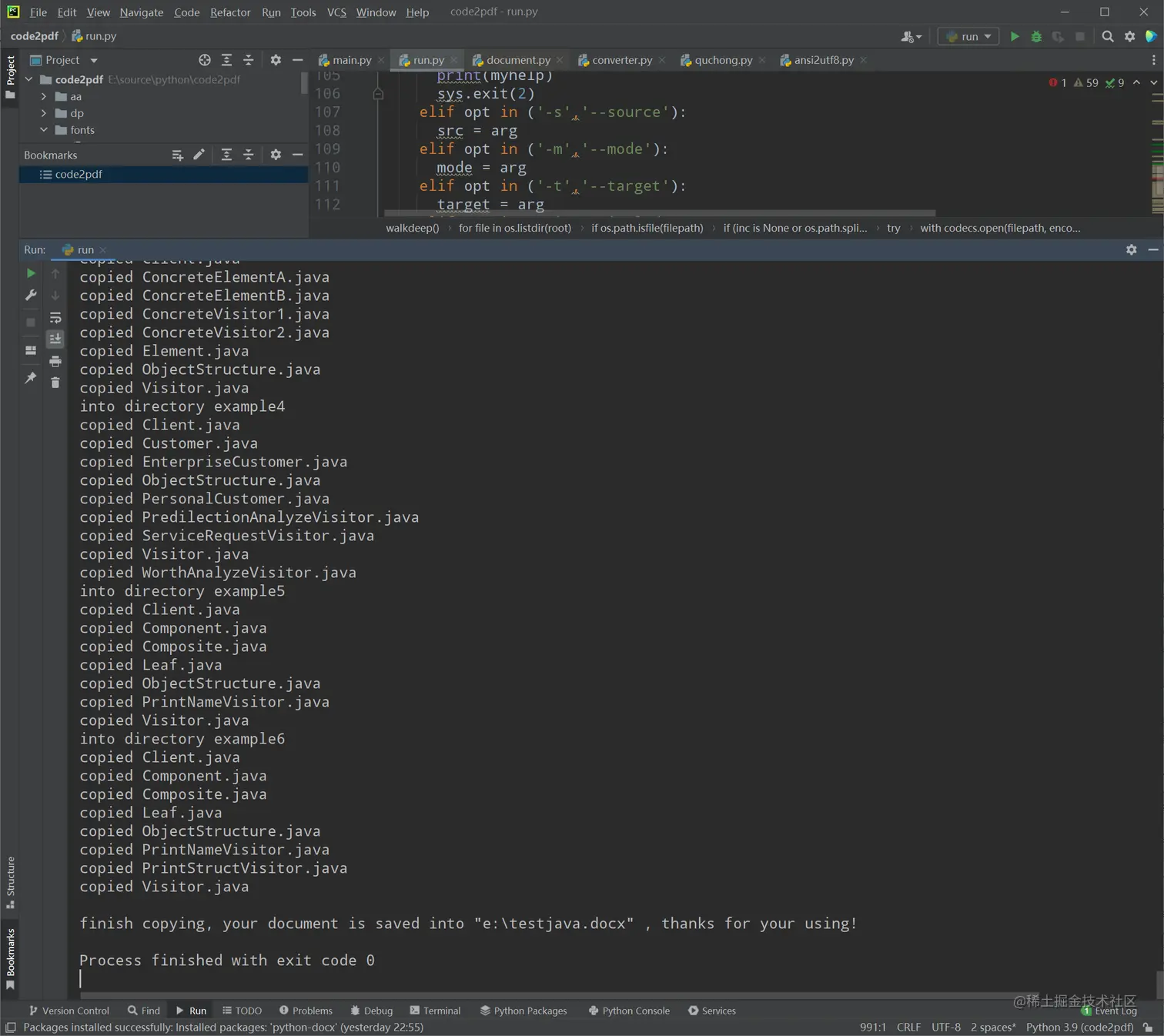Print console output with printer icon

coord(55,361)
